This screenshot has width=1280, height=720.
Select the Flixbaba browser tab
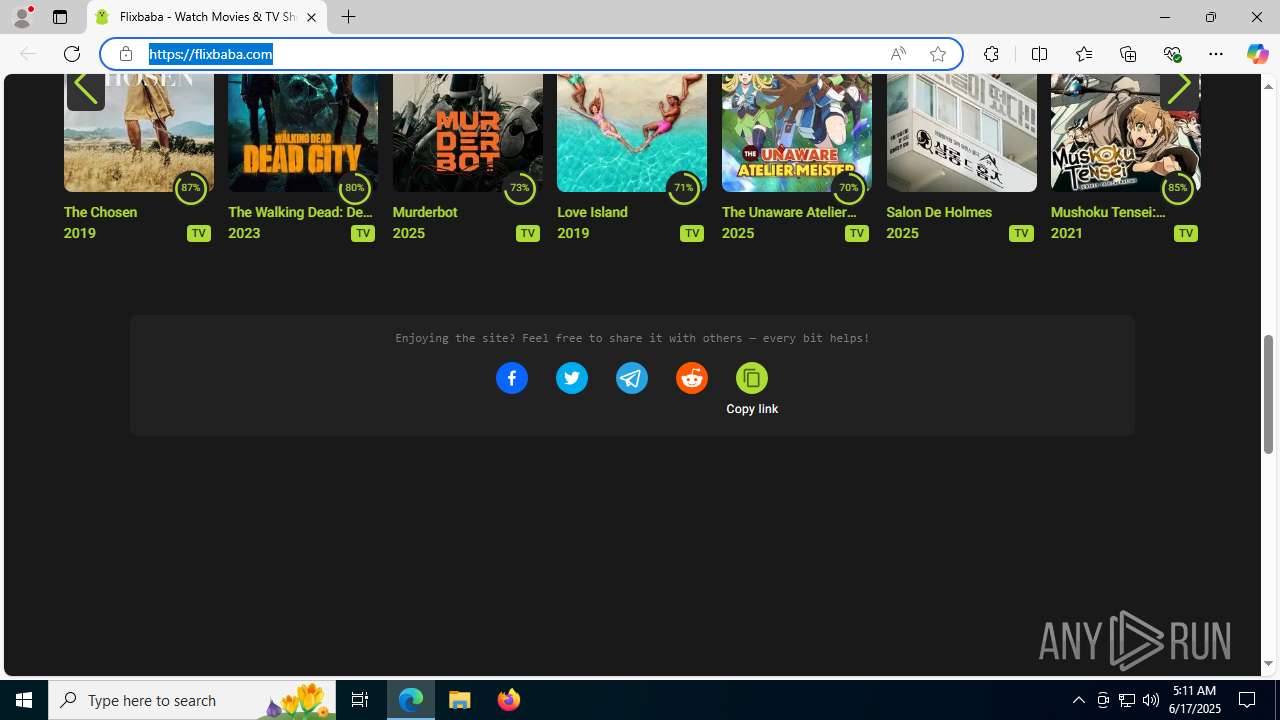point(207,17)
